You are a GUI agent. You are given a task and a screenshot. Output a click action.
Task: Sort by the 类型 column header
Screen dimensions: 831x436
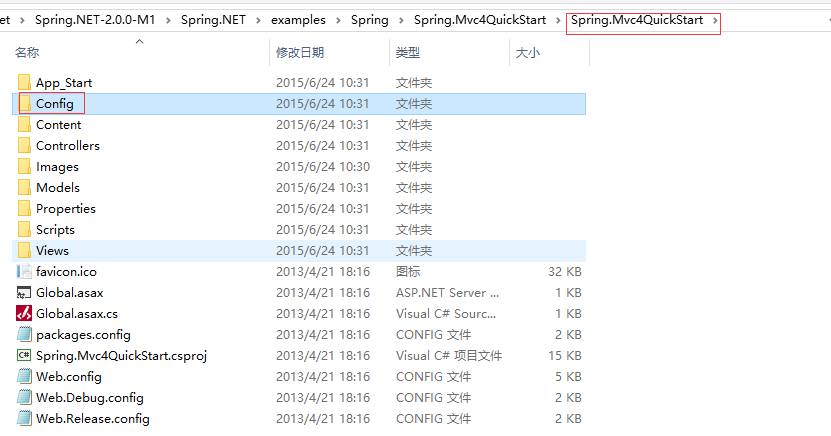(408, 52)
